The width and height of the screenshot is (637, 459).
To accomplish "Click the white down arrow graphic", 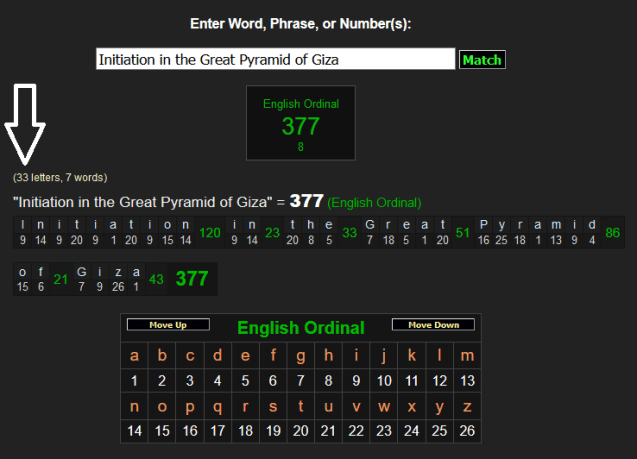I will [x=28, y=122].
